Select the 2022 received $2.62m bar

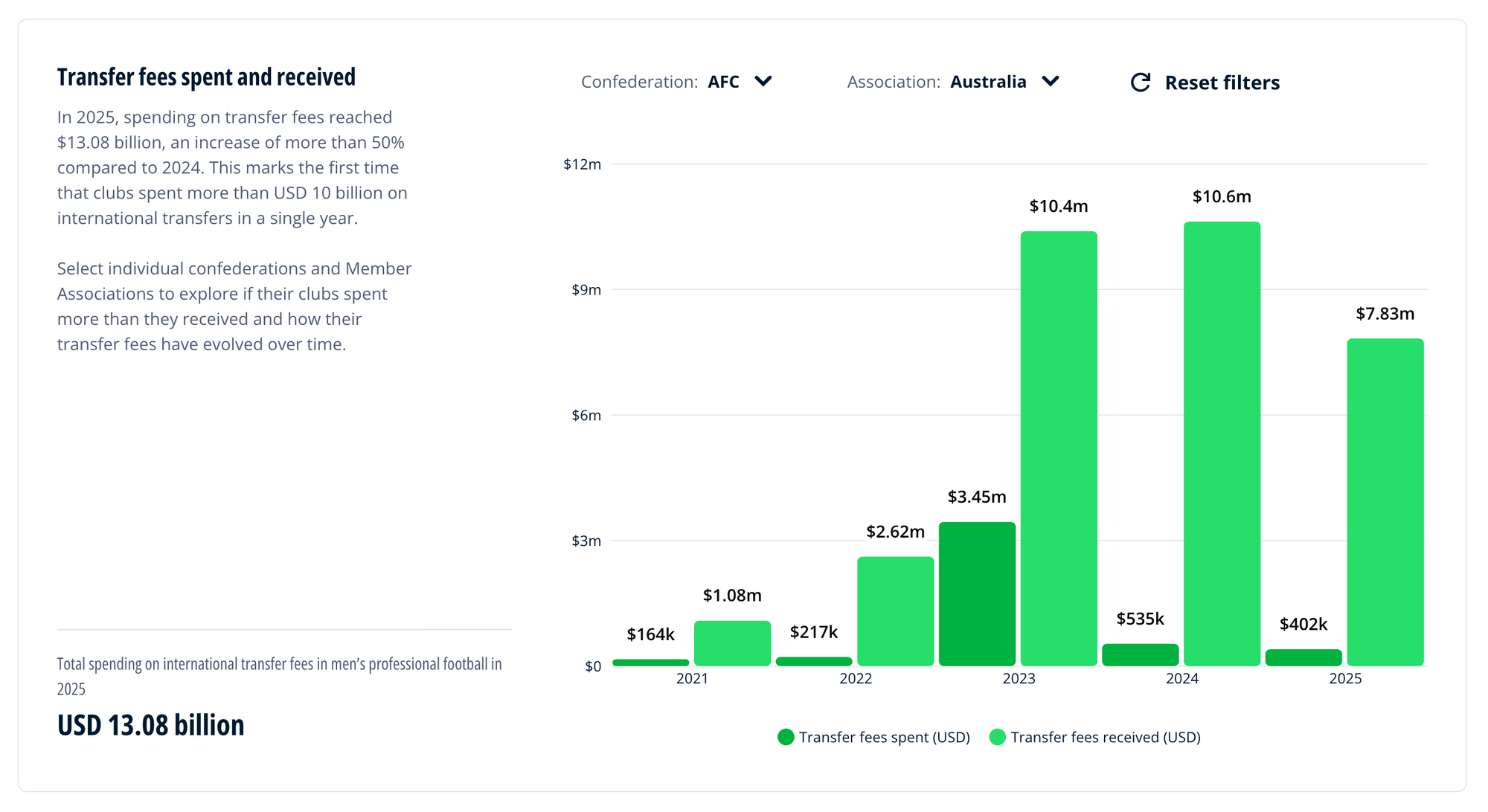click(x=895, y=611)
